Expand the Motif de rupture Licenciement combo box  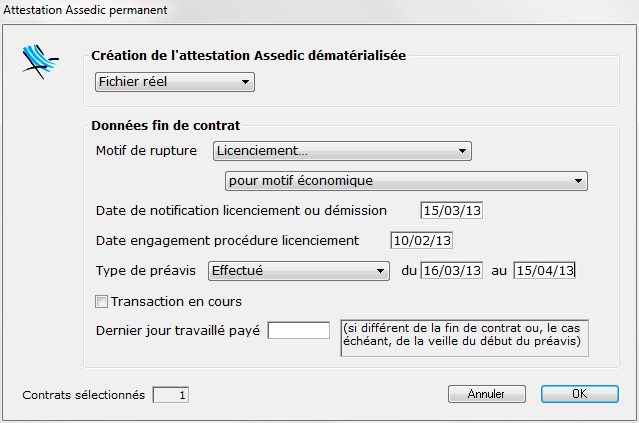coord(342,151)
